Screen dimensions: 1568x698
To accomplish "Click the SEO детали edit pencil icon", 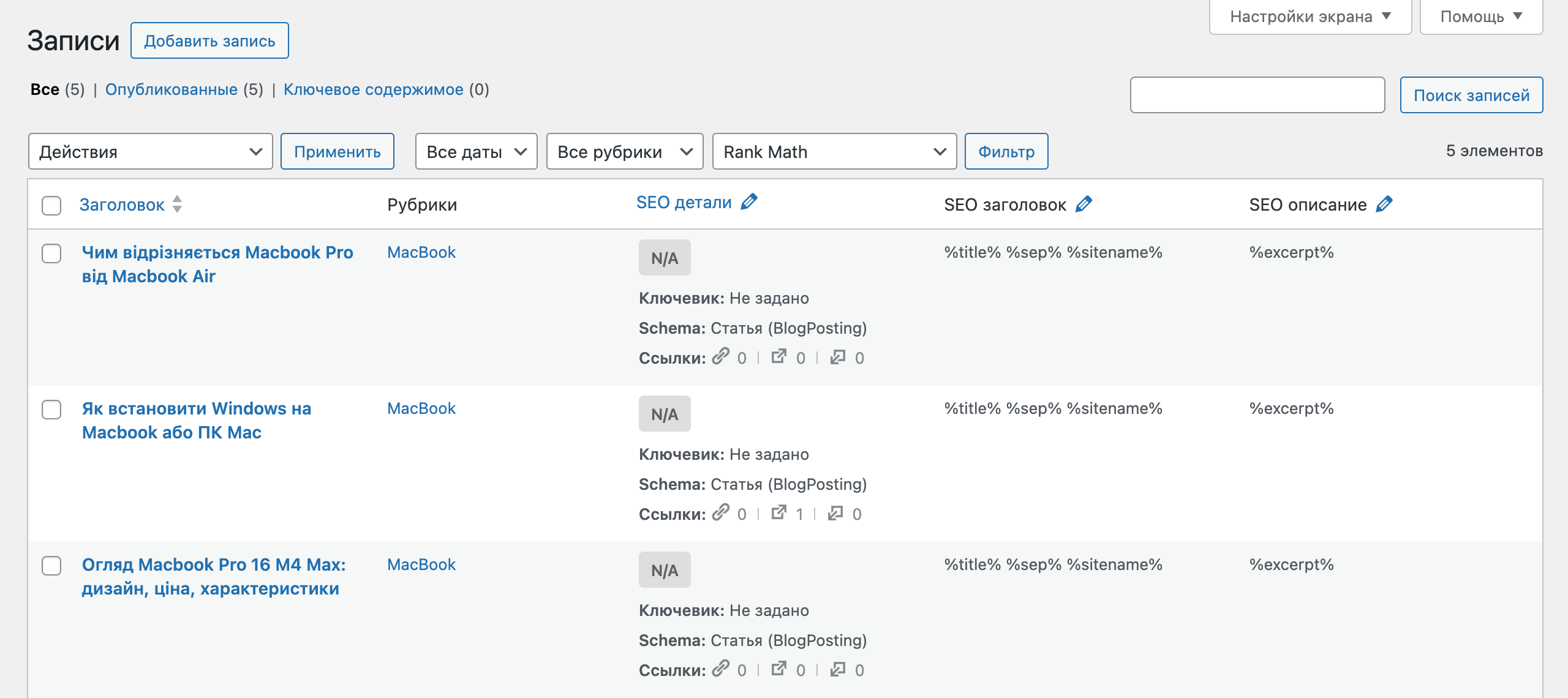I will click(x=748, y=201).
